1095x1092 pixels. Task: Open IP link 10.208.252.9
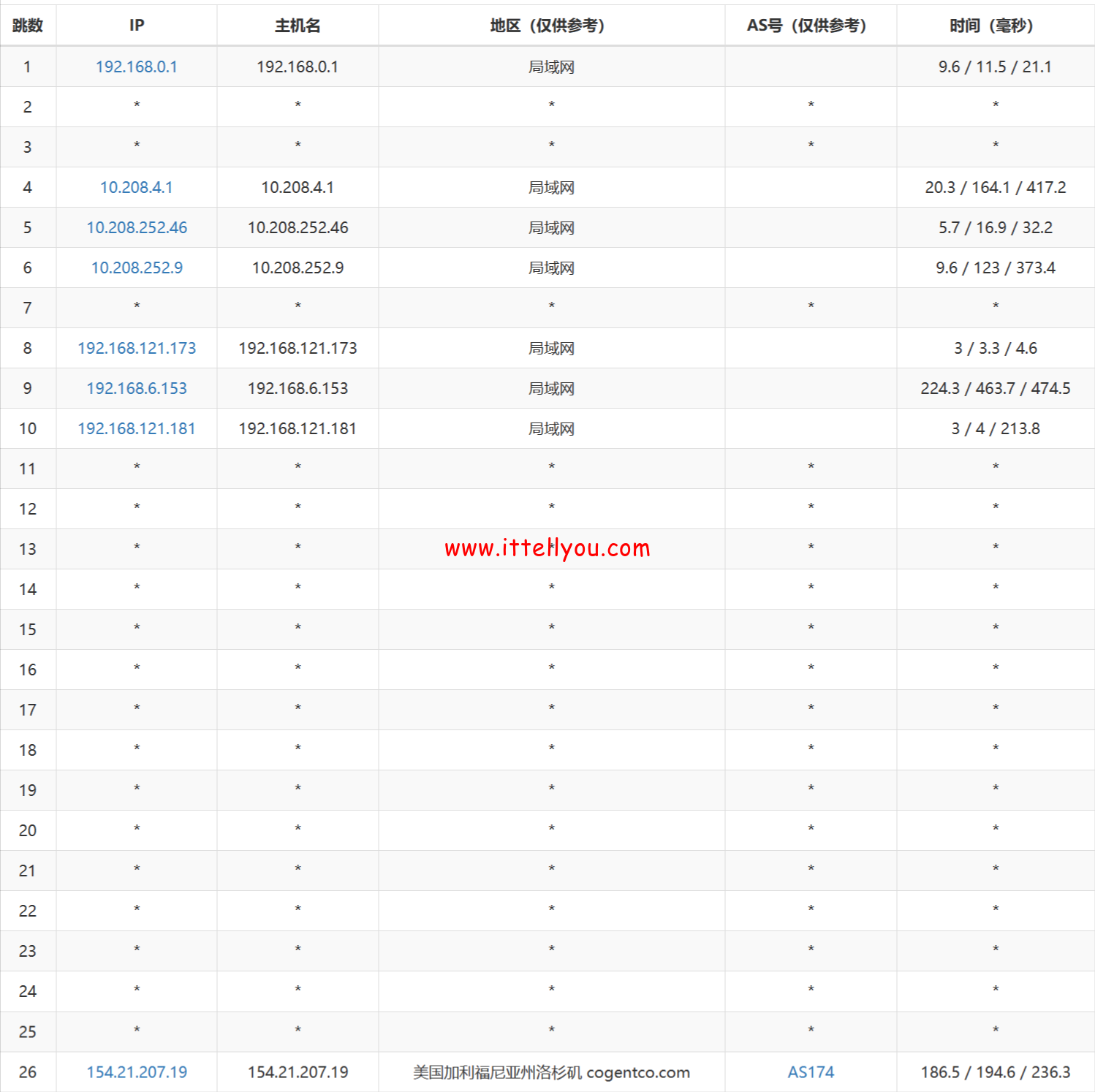[x=137, y=268]
